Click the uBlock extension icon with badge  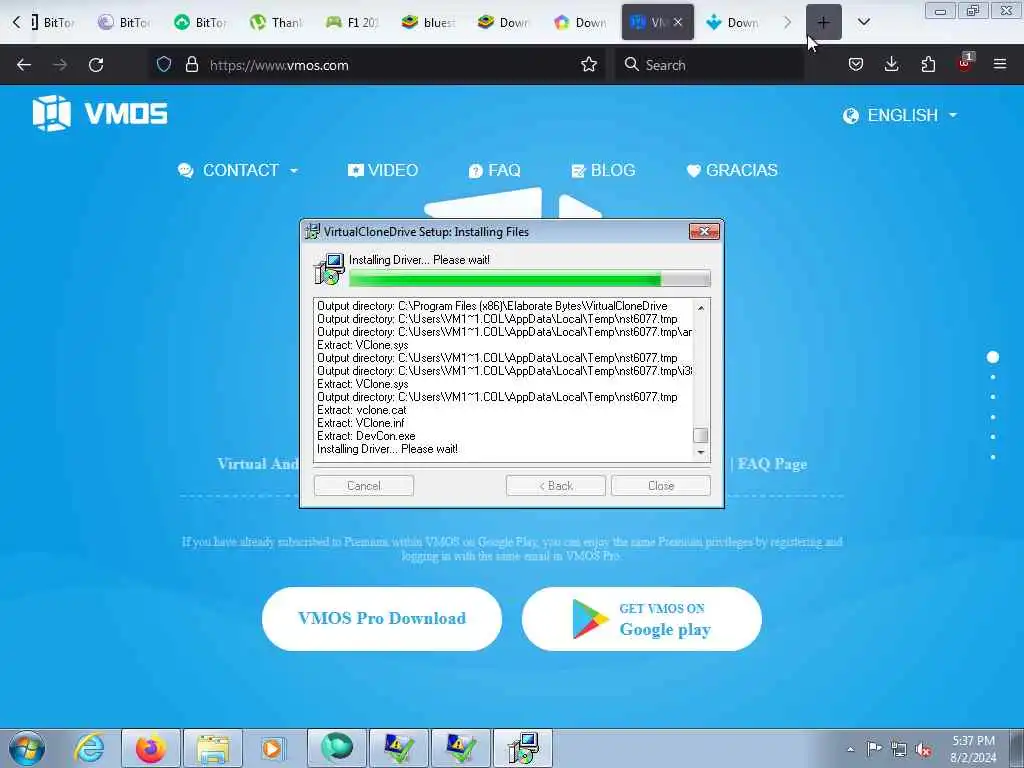point(965,63)
